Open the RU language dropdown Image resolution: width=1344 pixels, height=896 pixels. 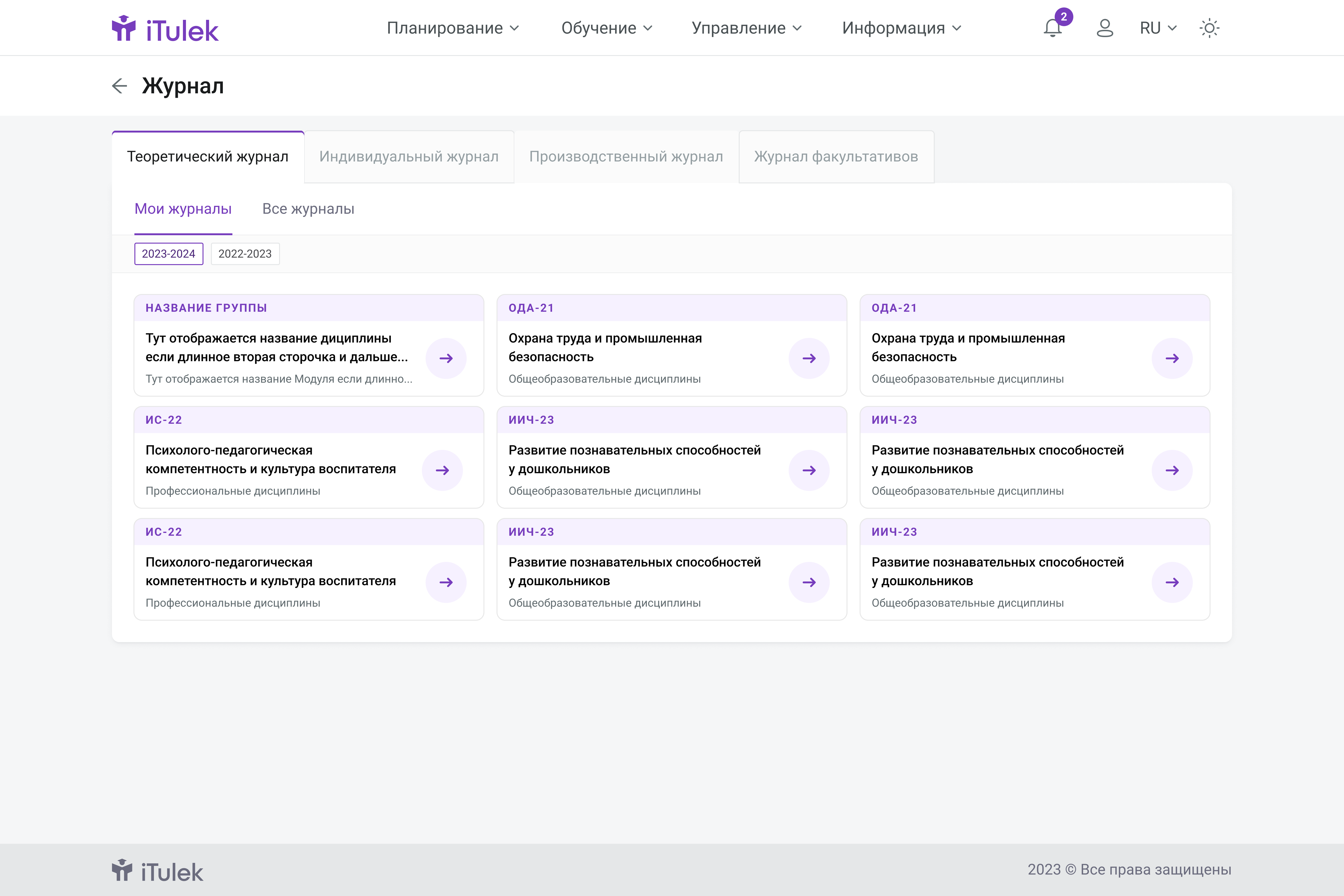click(1158, 28)
